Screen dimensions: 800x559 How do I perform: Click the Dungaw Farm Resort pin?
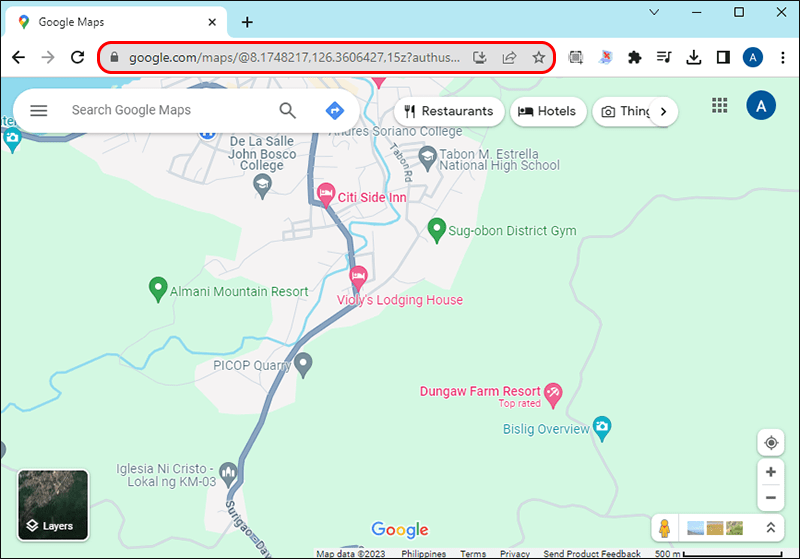click(x=553, y=395)
